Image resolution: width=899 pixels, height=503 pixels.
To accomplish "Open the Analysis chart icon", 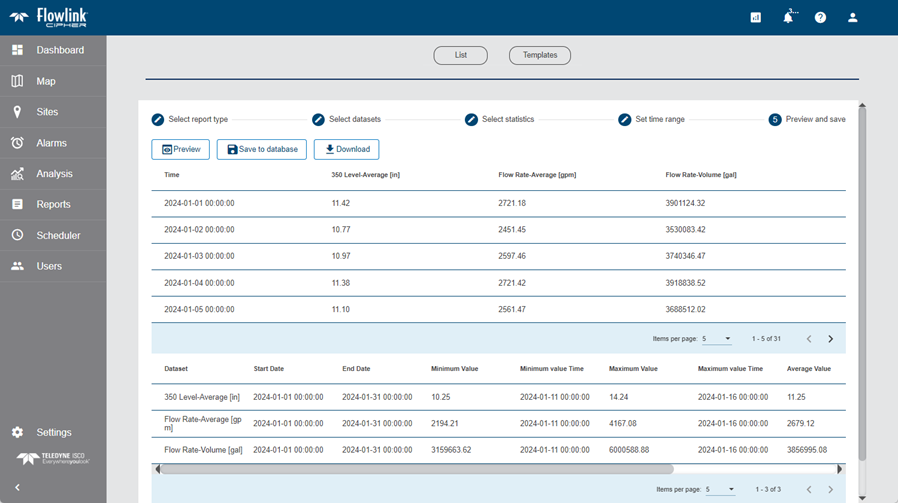I will click(17, 174).
